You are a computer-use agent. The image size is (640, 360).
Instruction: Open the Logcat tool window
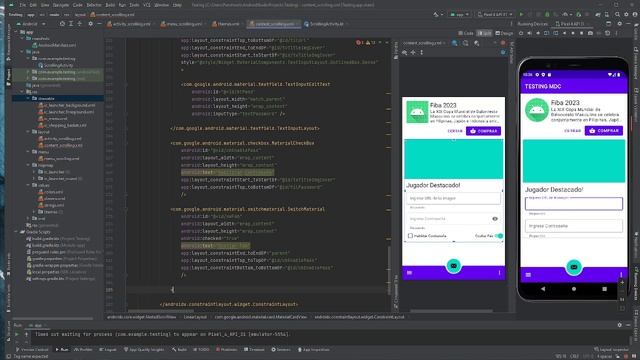pos(108,349)
